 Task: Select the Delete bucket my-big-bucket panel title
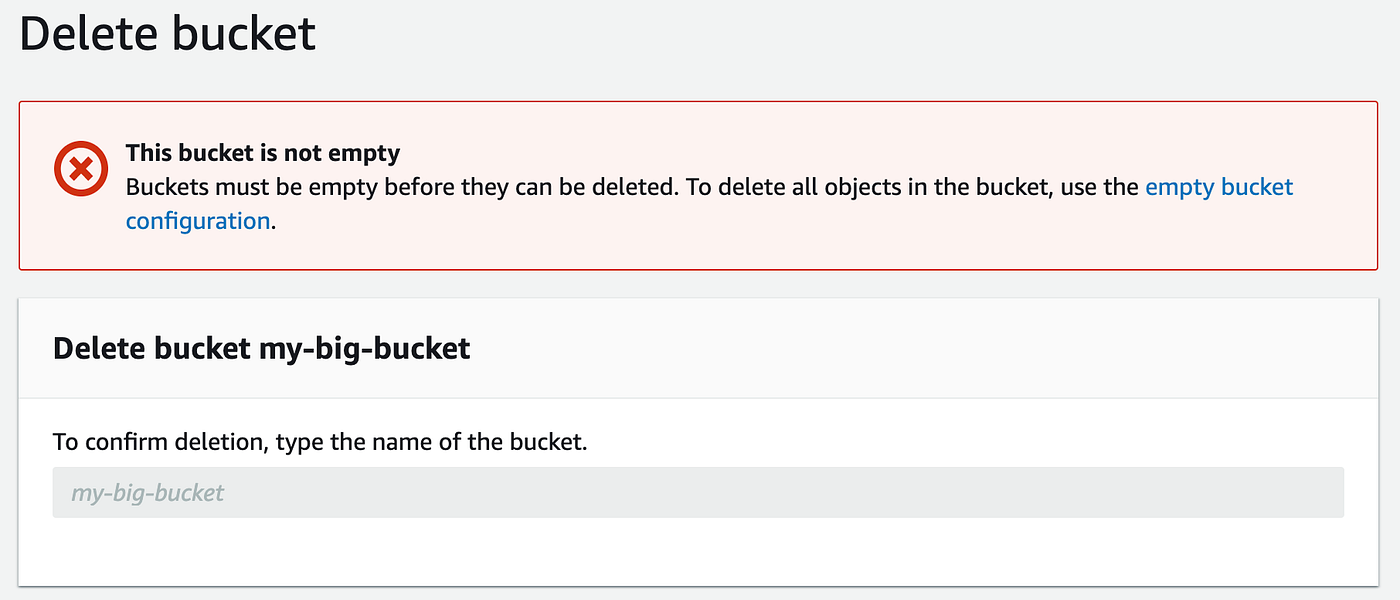pyautogui.click(x=260, y=348)
